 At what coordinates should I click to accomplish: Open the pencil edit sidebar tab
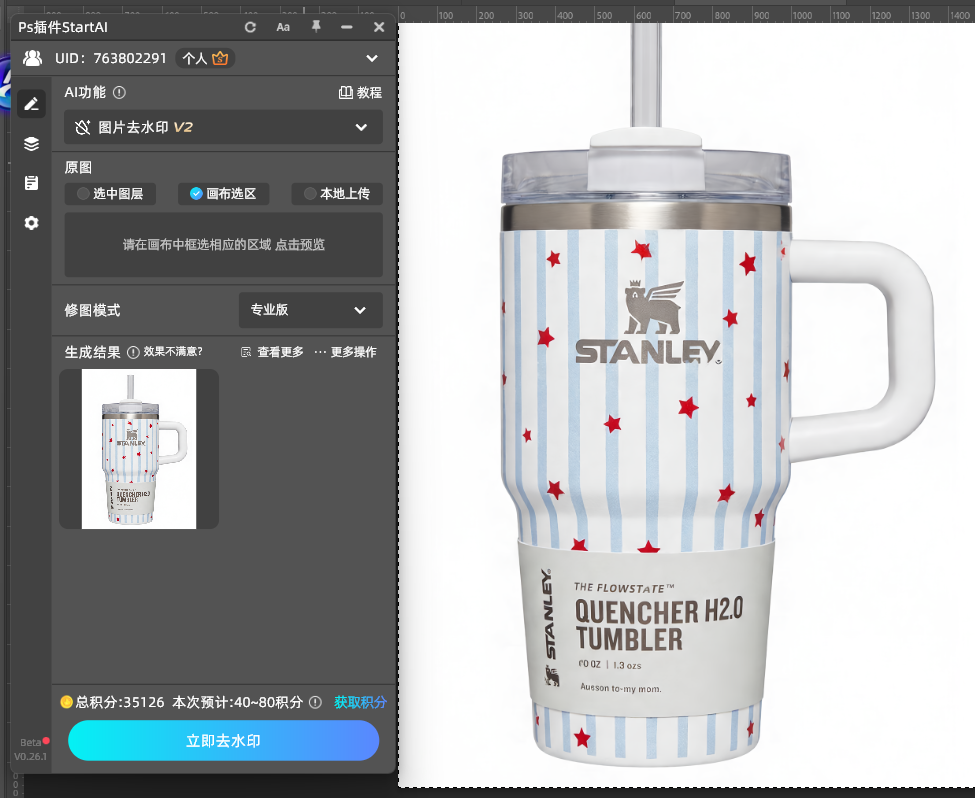[x=31, y=104]
